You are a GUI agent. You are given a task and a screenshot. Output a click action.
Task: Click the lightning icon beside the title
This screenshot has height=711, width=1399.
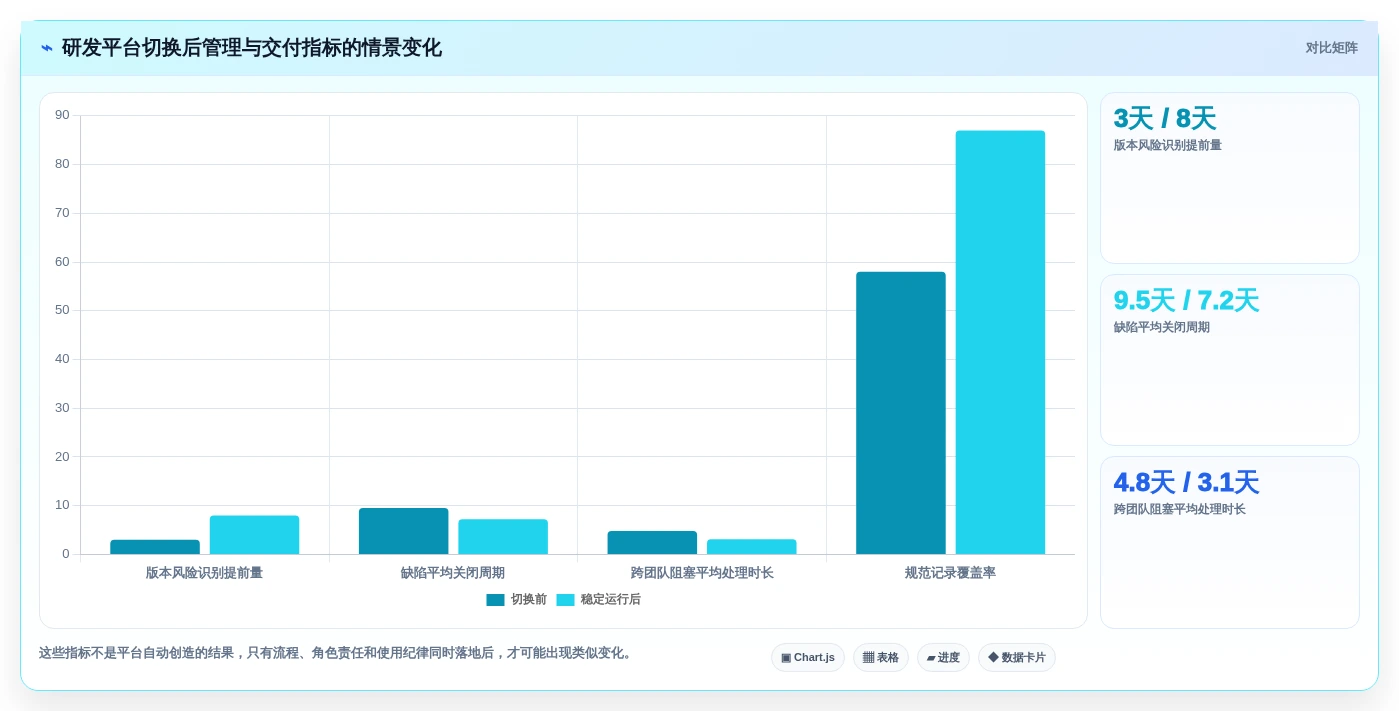pyautogui.click(x=47, y=48)
